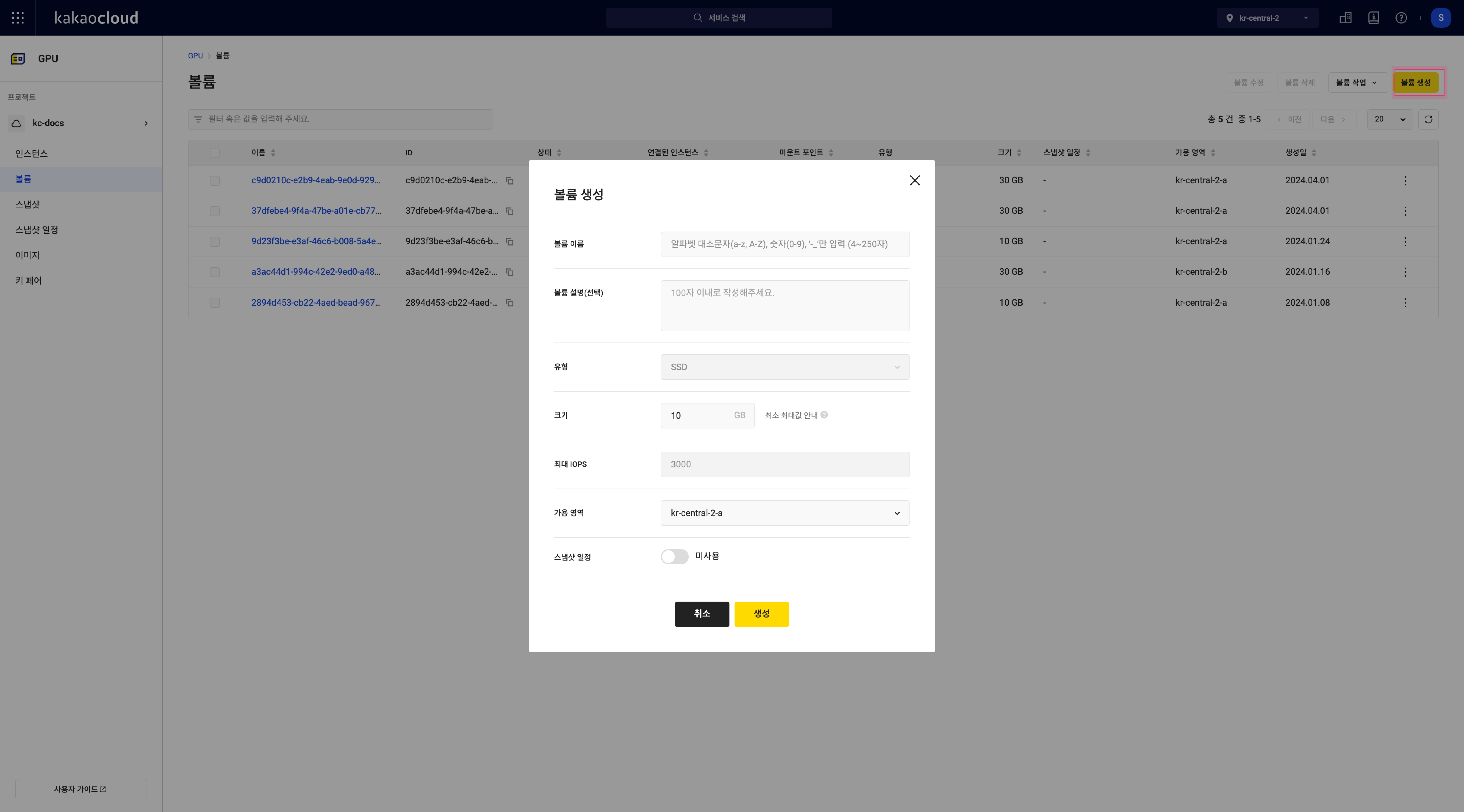
Task: Select checkbox for c9d0210c volume
Action: 214,181
